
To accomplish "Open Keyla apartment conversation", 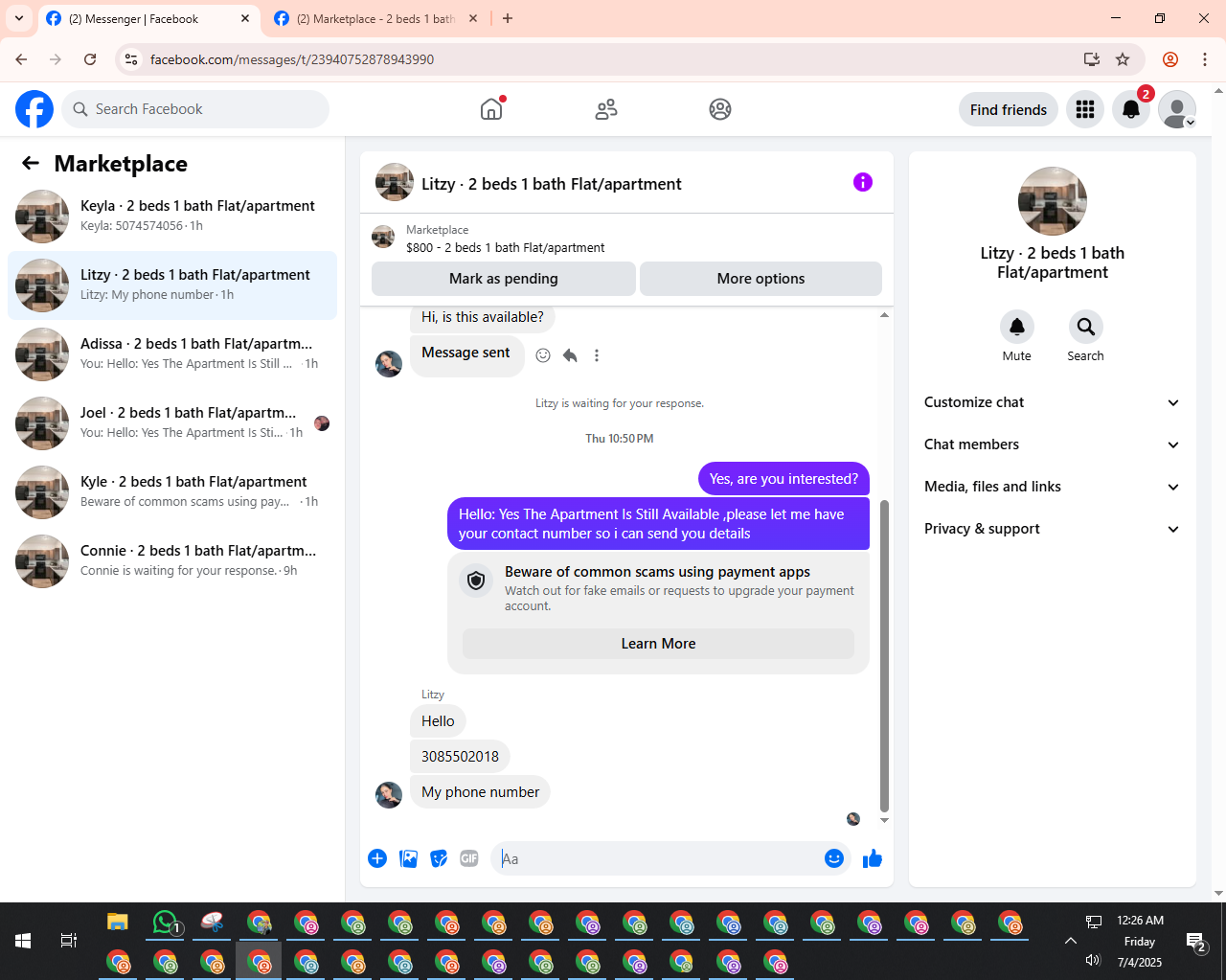I will [x=172, y=217].
